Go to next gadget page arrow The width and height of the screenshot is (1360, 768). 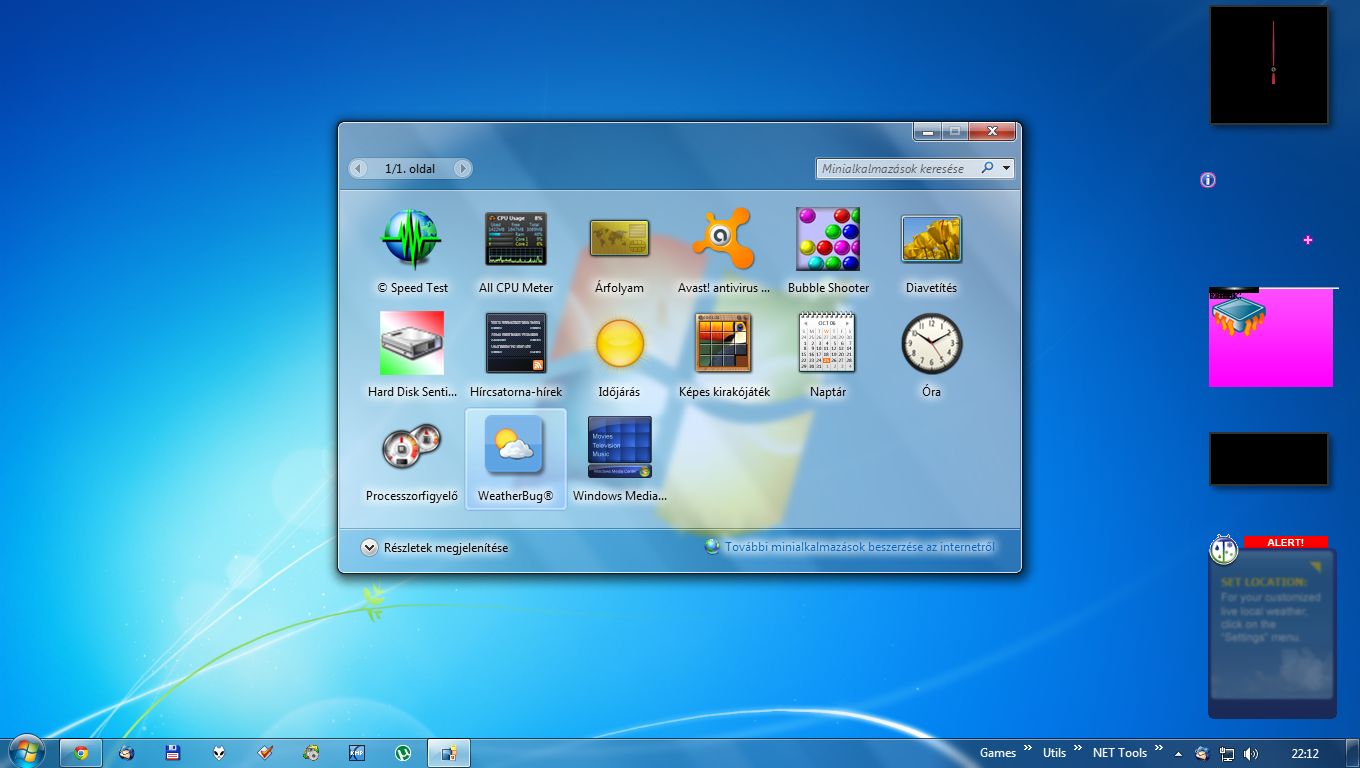pos(462,169)
